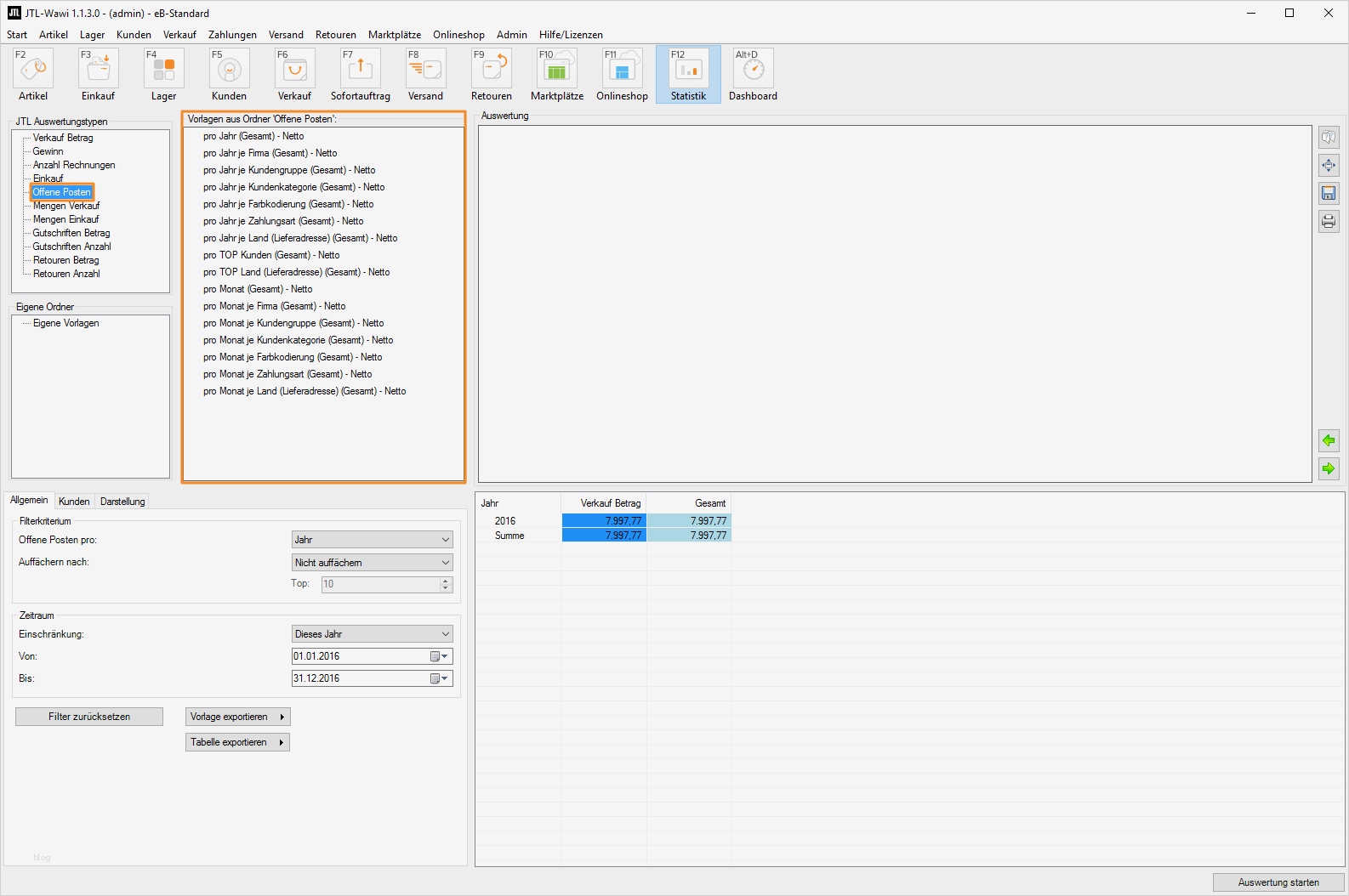
Task: Click the topmost icon beside Auswertung chart
Action: click(1329, 138)
